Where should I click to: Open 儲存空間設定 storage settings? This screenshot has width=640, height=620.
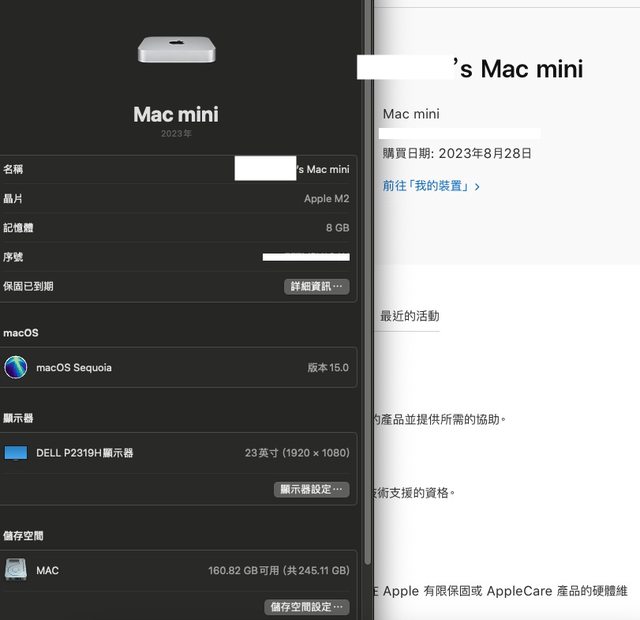tap(306, 607)
